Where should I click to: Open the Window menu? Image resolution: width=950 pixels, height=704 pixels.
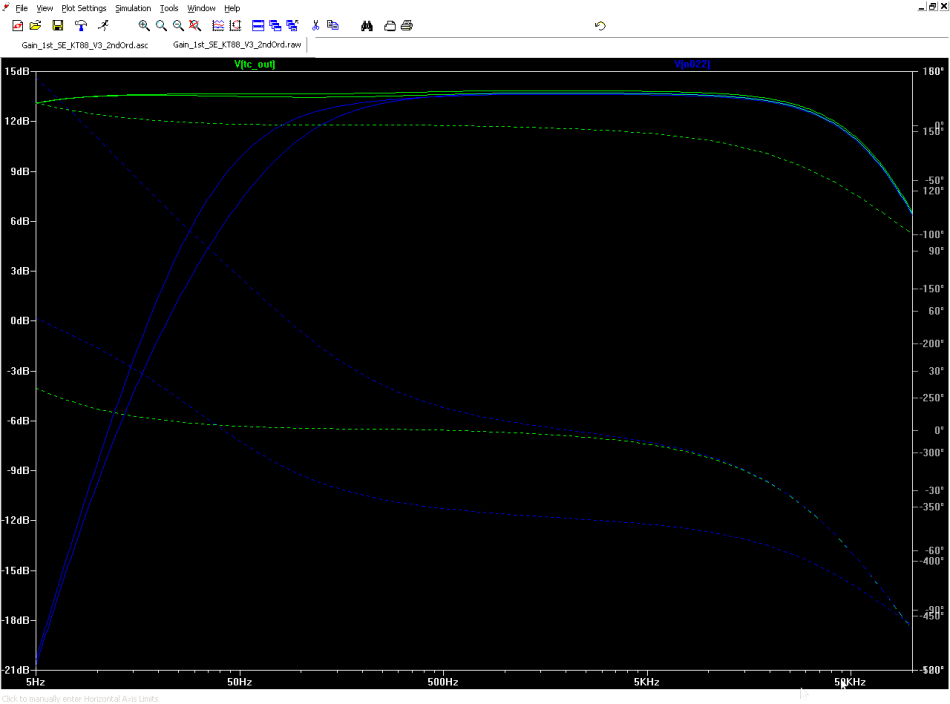click(201, 8)
